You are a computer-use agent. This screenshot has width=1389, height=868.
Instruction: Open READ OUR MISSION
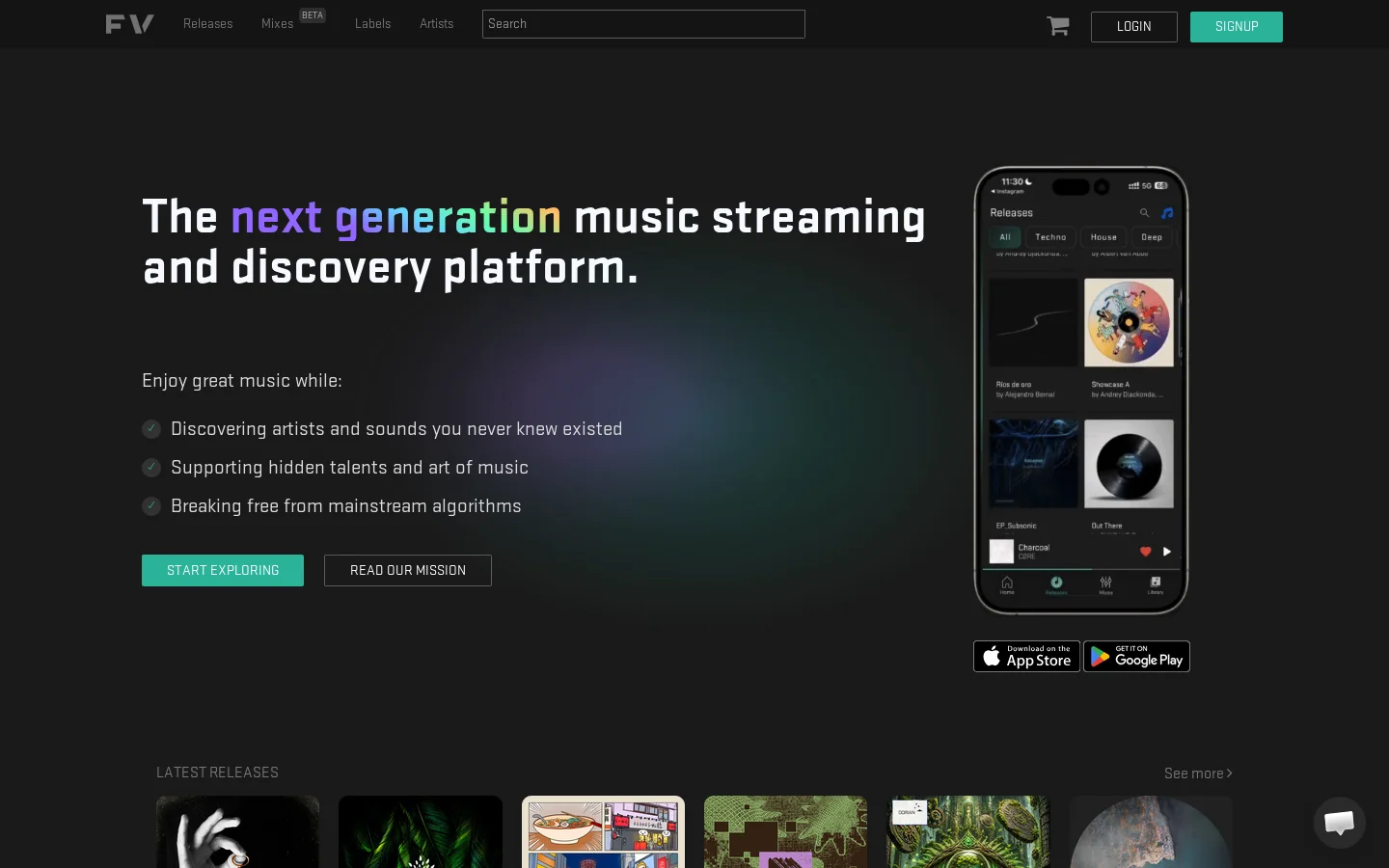click(408, 571)
